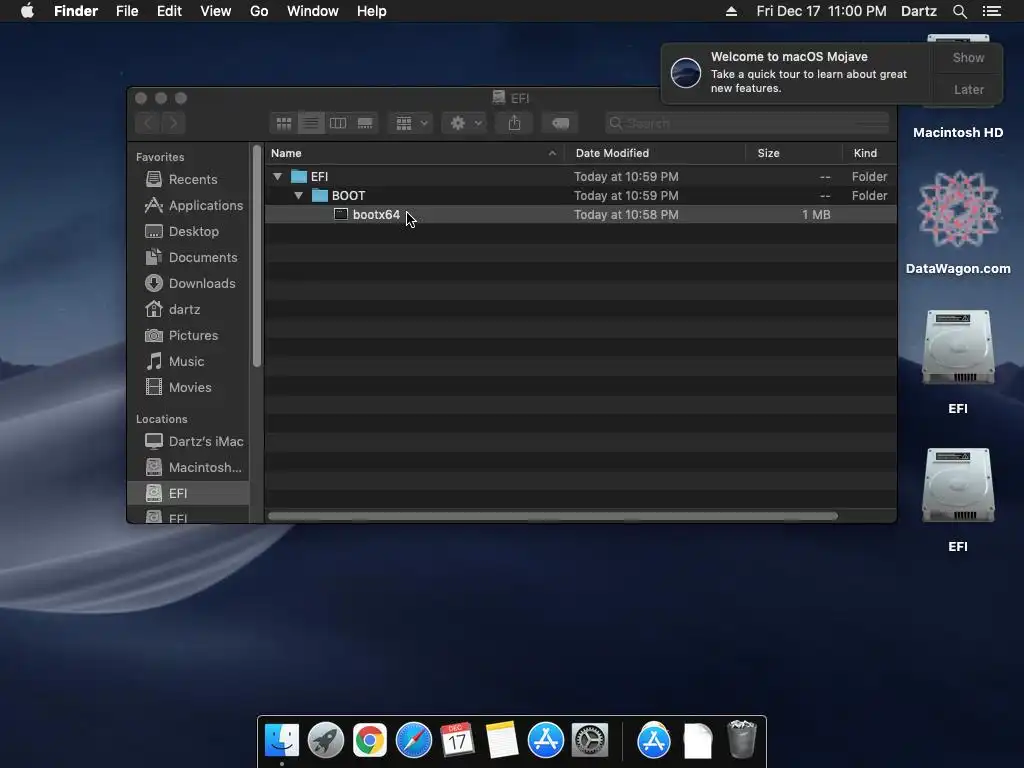The image size is (1024, 768).
Task: Open Documents in sidebar
Action: click(x=189, y=257)
